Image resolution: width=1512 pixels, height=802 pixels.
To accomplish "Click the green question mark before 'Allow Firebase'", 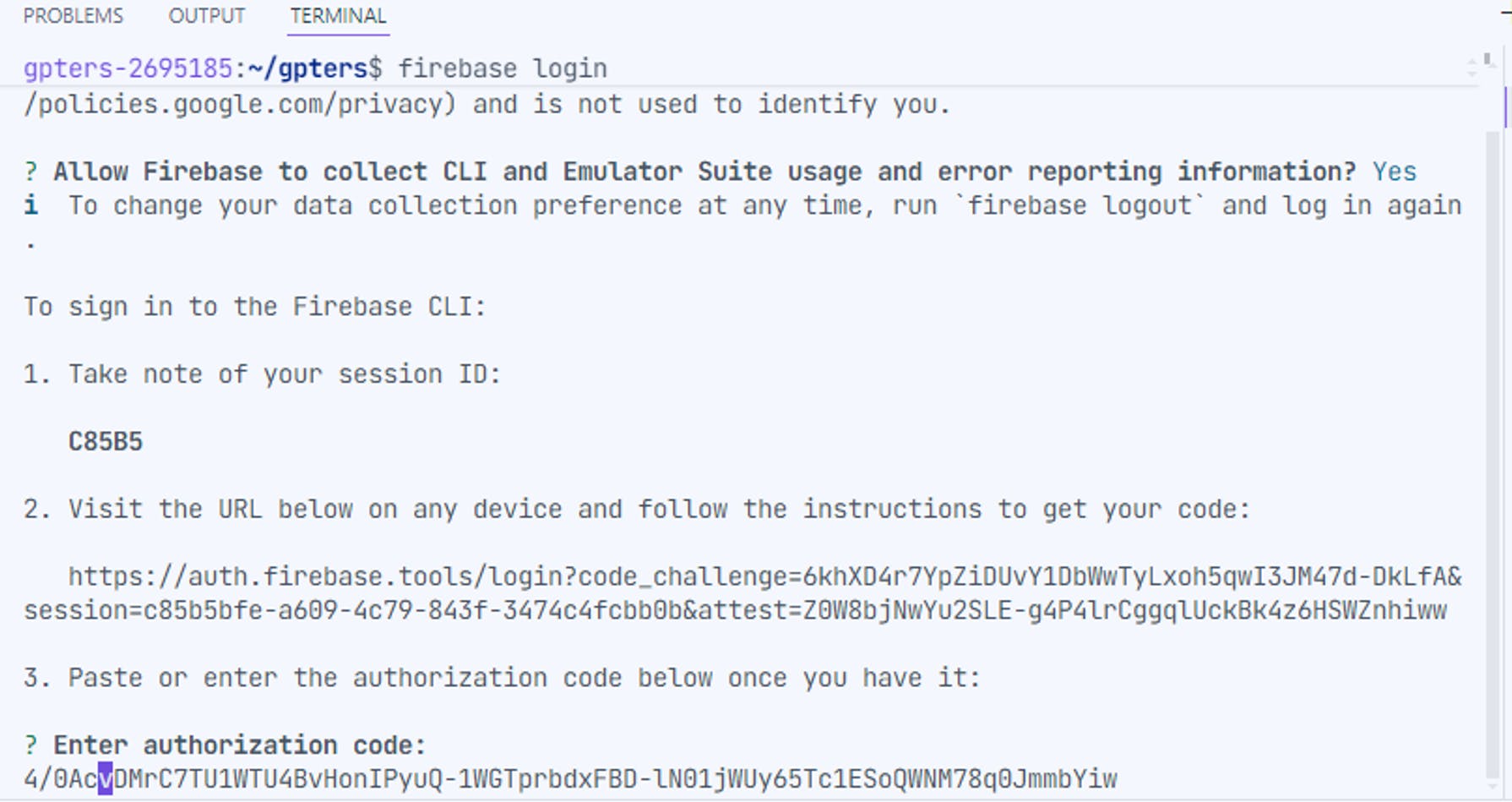I will [31, 172].
